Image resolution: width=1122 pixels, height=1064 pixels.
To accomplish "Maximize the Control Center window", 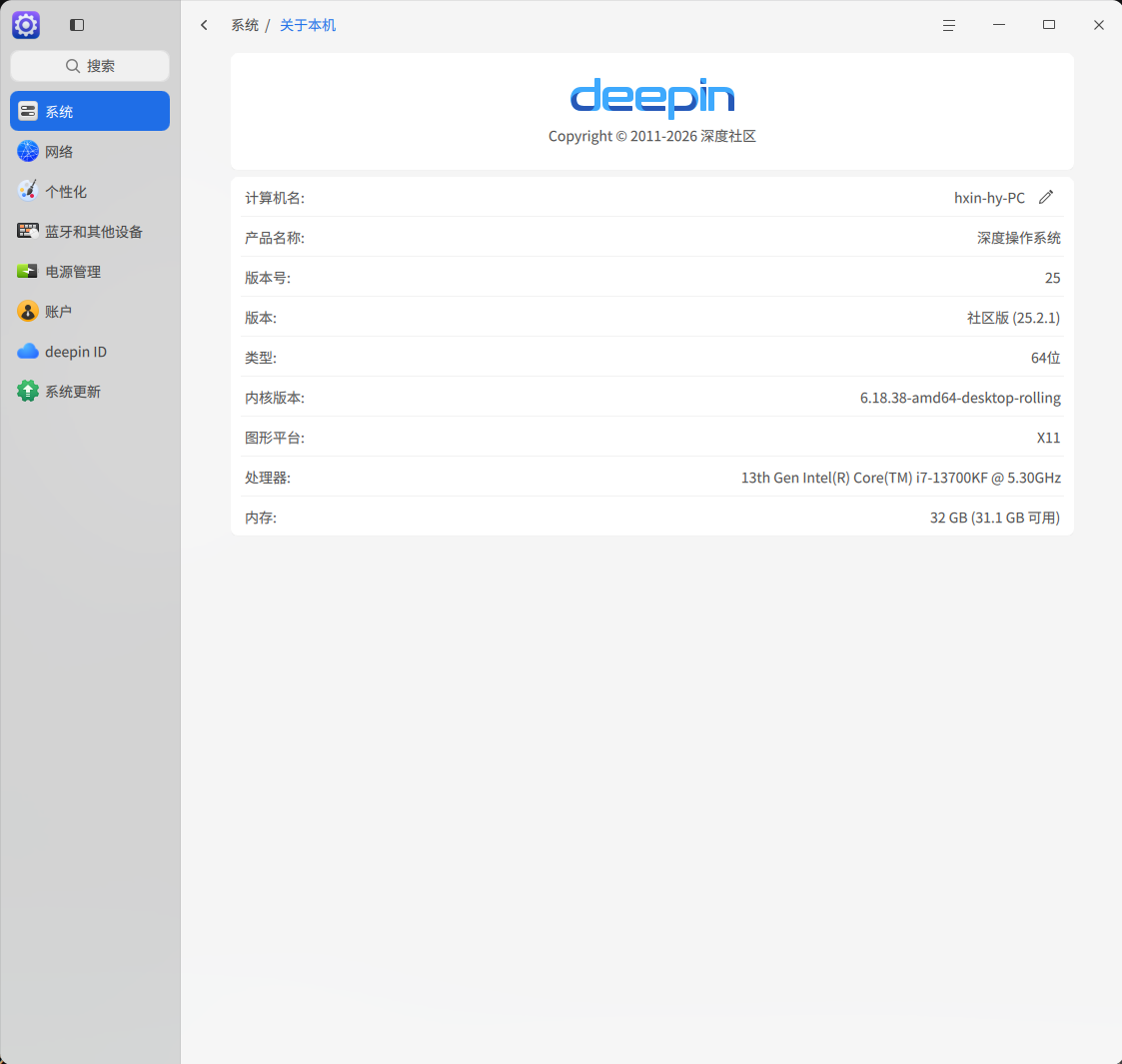I will tap(1049, 25).
